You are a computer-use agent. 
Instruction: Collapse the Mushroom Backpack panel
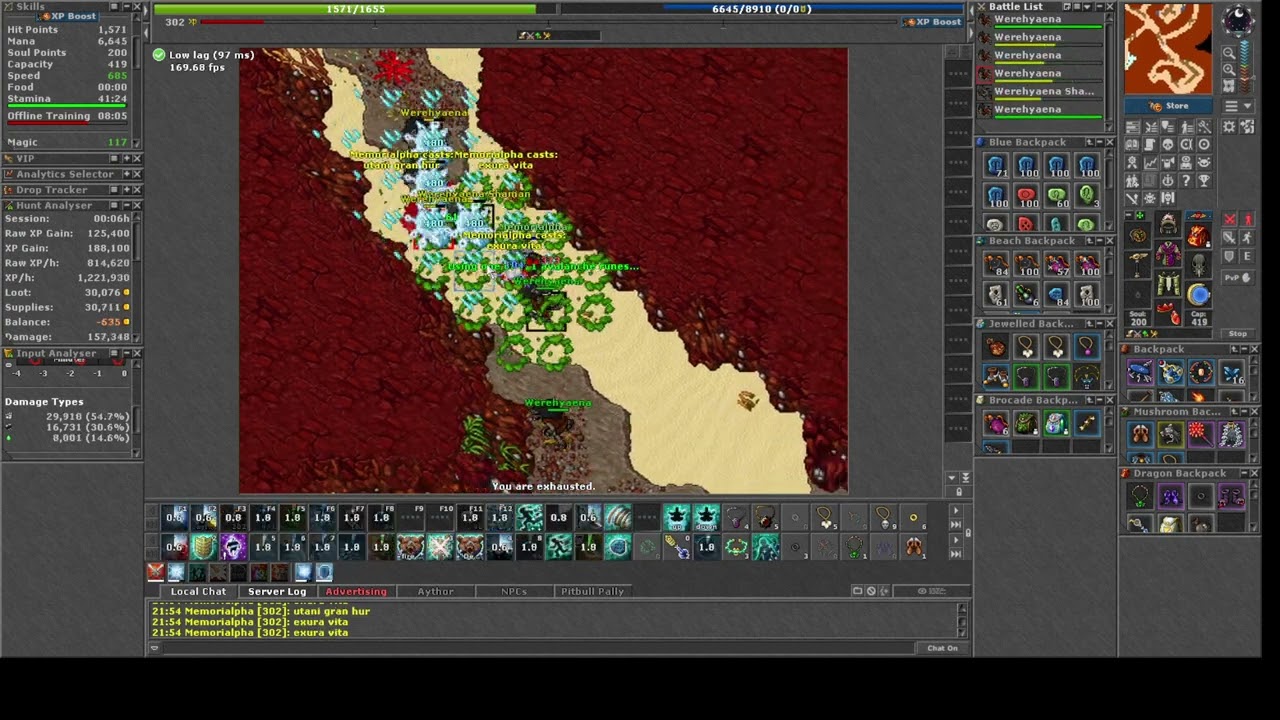point(1244,411)
